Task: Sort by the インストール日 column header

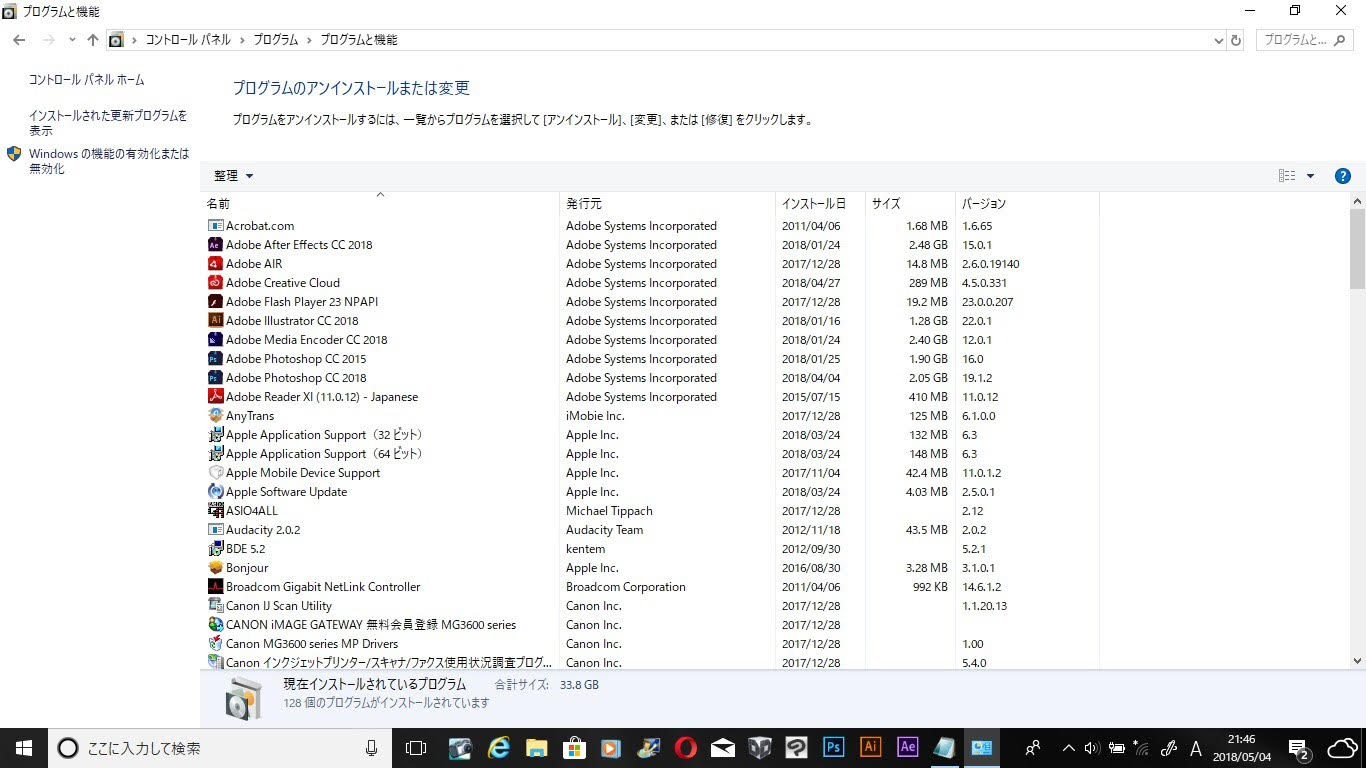Action: (820, 203)
